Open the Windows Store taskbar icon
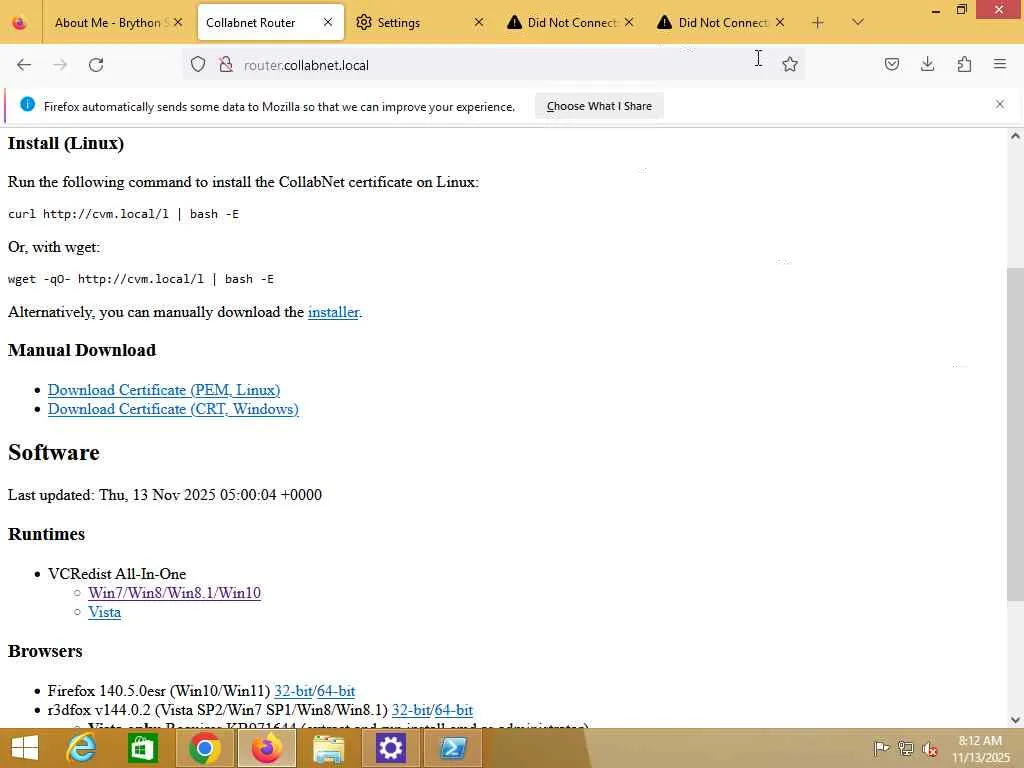Image resolution: width=1024 pixels, height=768 pixels. (x=143, y=748)
